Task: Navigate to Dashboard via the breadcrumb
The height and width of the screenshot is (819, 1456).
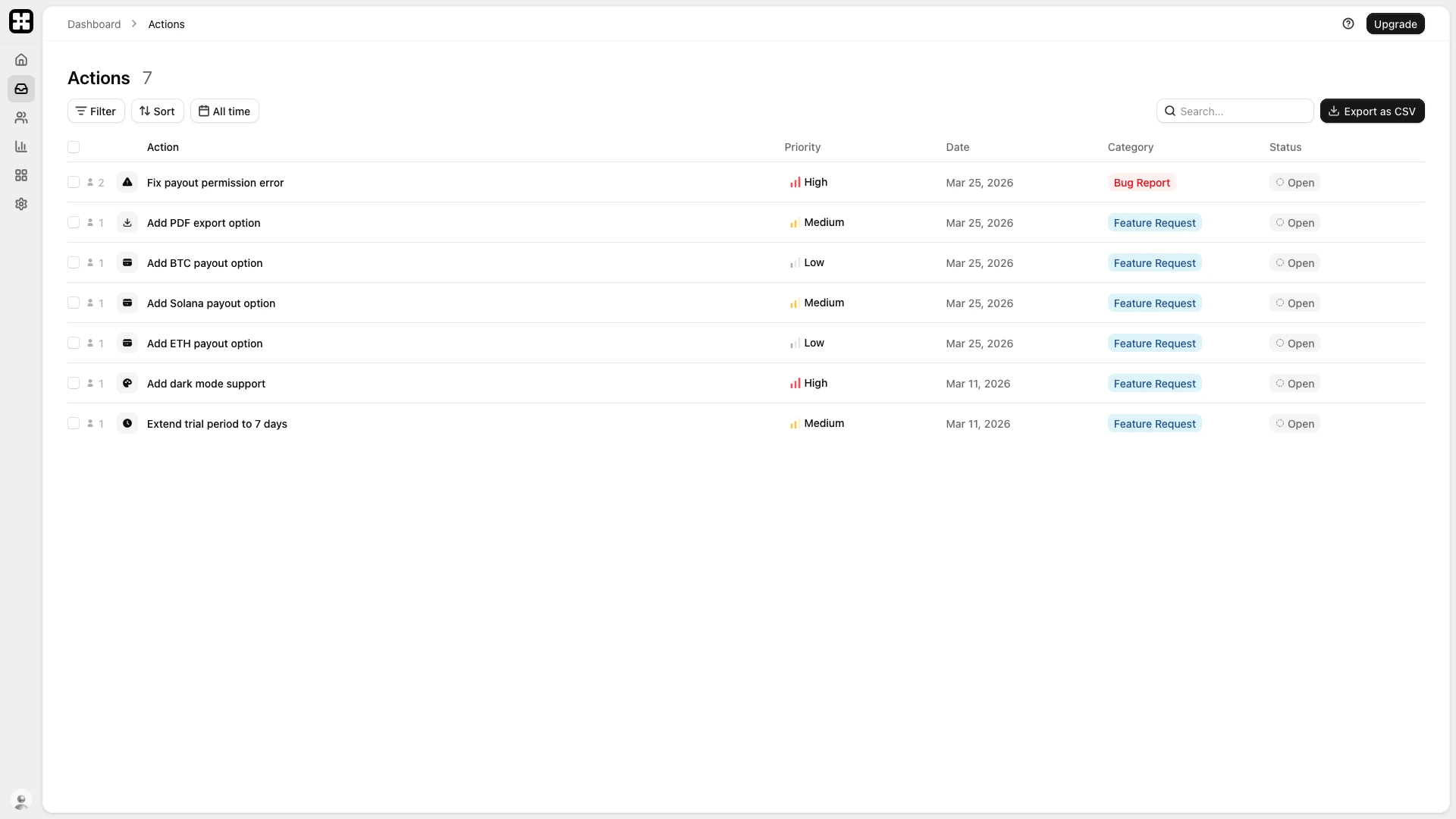Action: tap(93, 24)
